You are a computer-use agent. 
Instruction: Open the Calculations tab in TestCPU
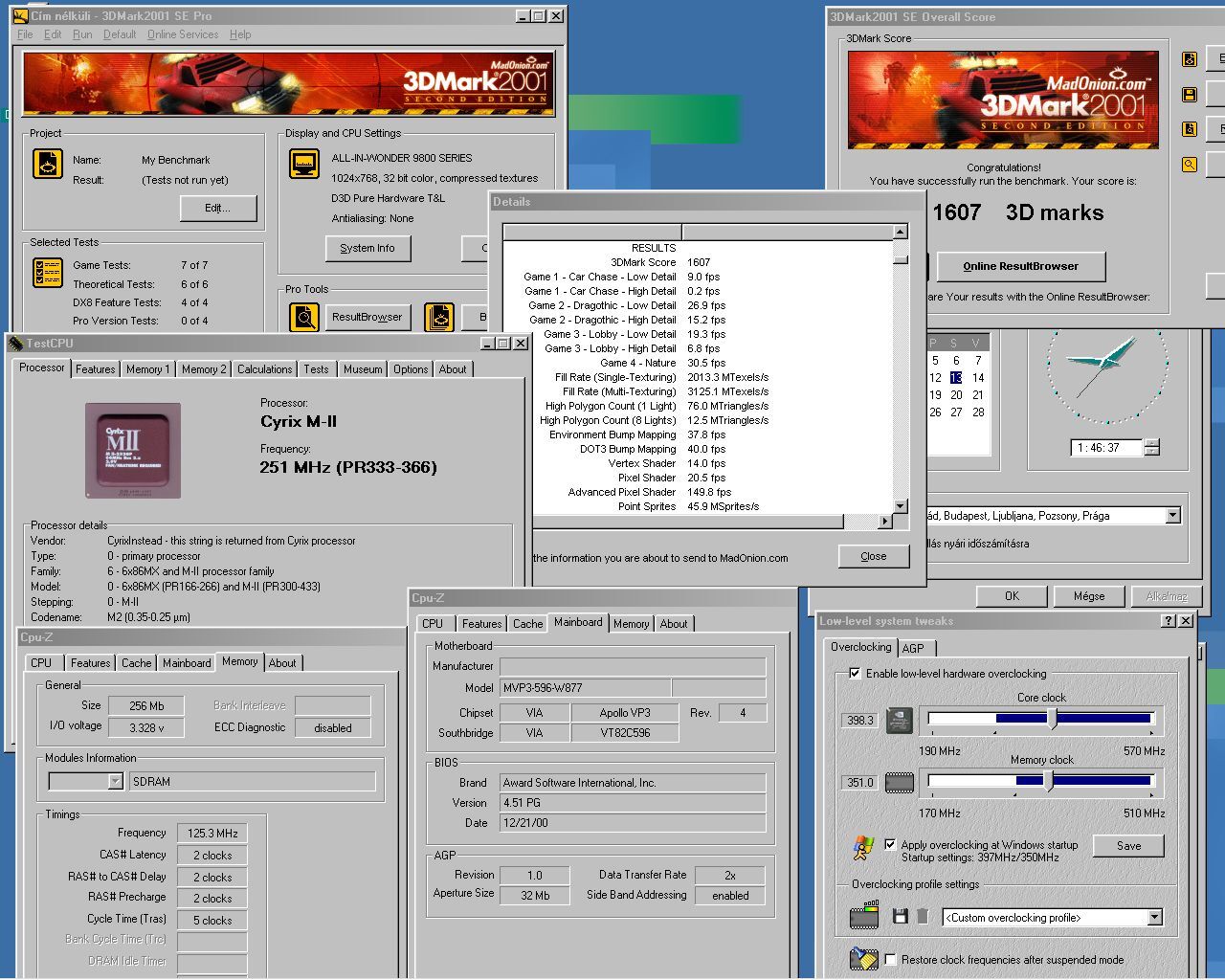pyautogui.click(x=265, y=369)
